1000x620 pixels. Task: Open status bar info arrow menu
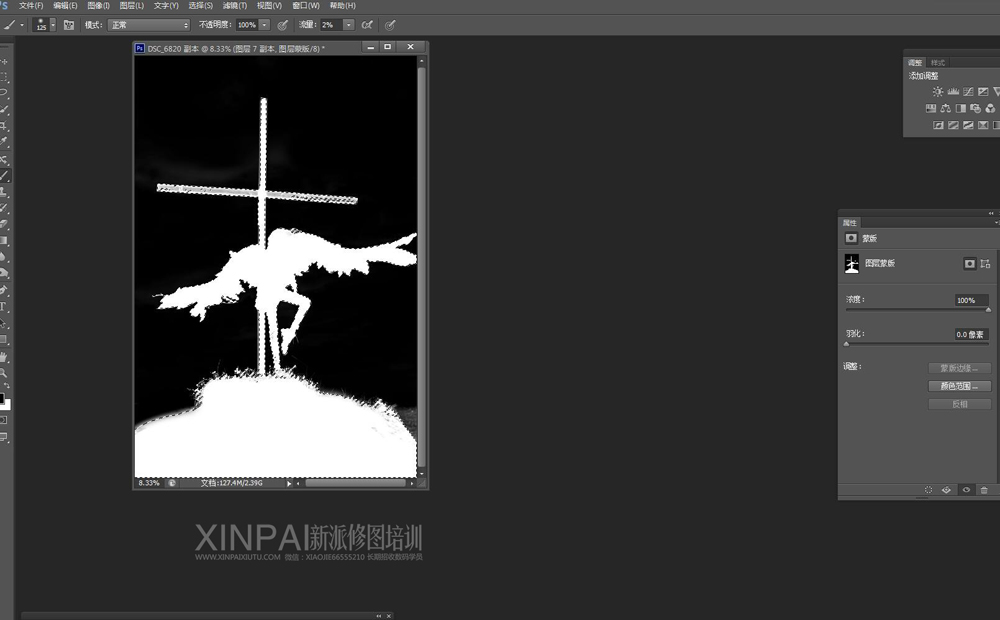(289, 483)
